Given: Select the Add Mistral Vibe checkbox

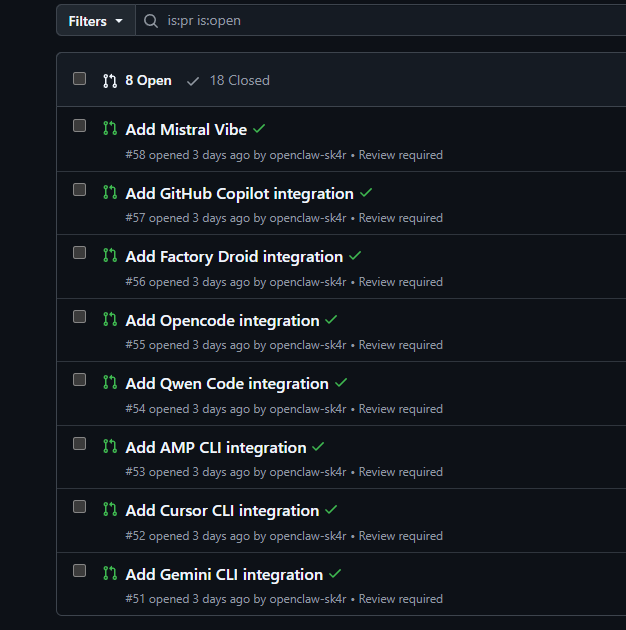Looking at the screenshot, I should point(80,126).
